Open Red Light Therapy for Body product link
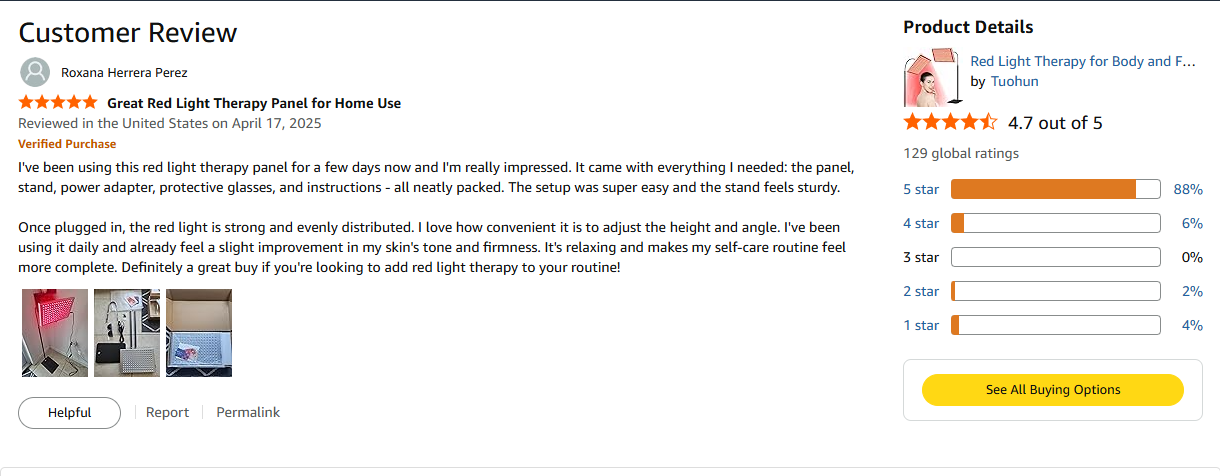The height and width of the screenshot is (476, 1220). click(x=1083, y=61)
